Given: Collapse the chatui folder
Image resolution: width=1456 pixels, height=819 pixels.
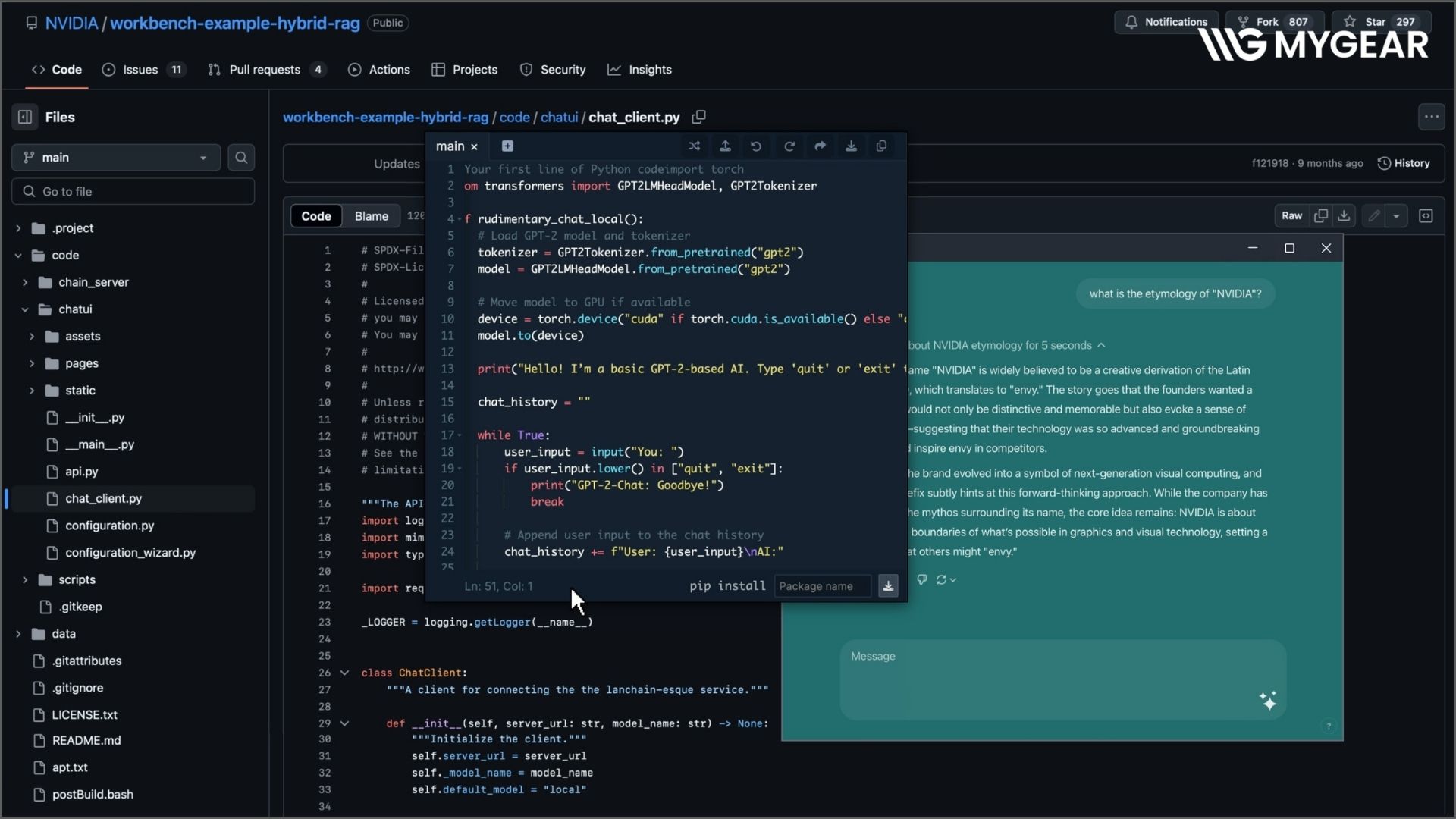Looking at the screenshot, I should pos(25,309).
